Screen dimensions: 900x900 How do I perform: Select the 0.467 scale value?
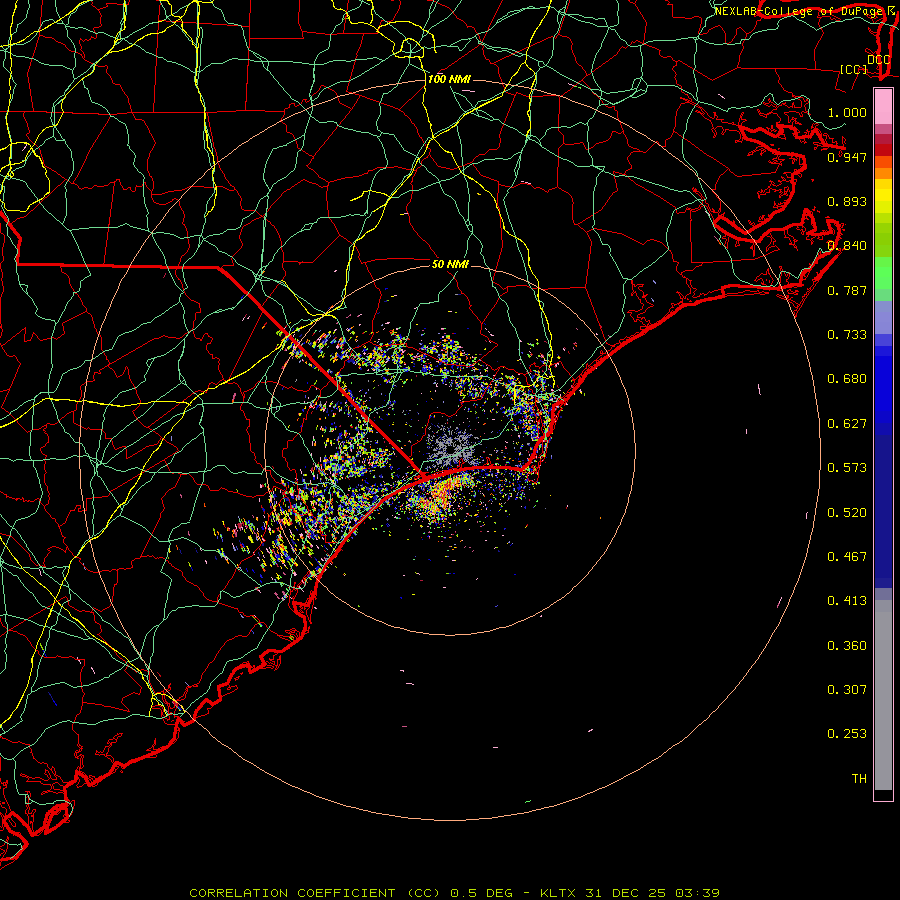pos(847,557)
